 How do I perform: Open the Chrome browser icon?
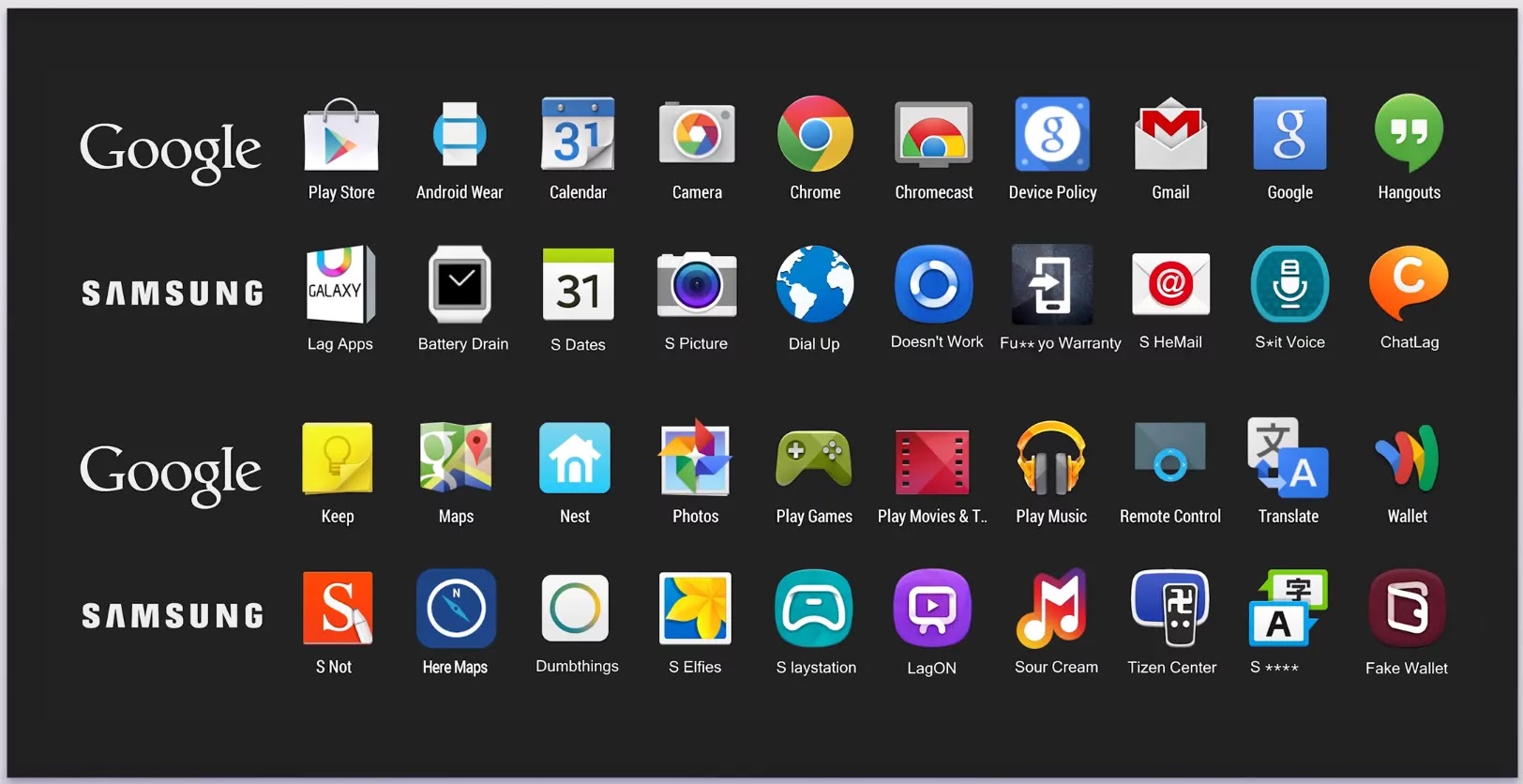(x=815, y=133)
